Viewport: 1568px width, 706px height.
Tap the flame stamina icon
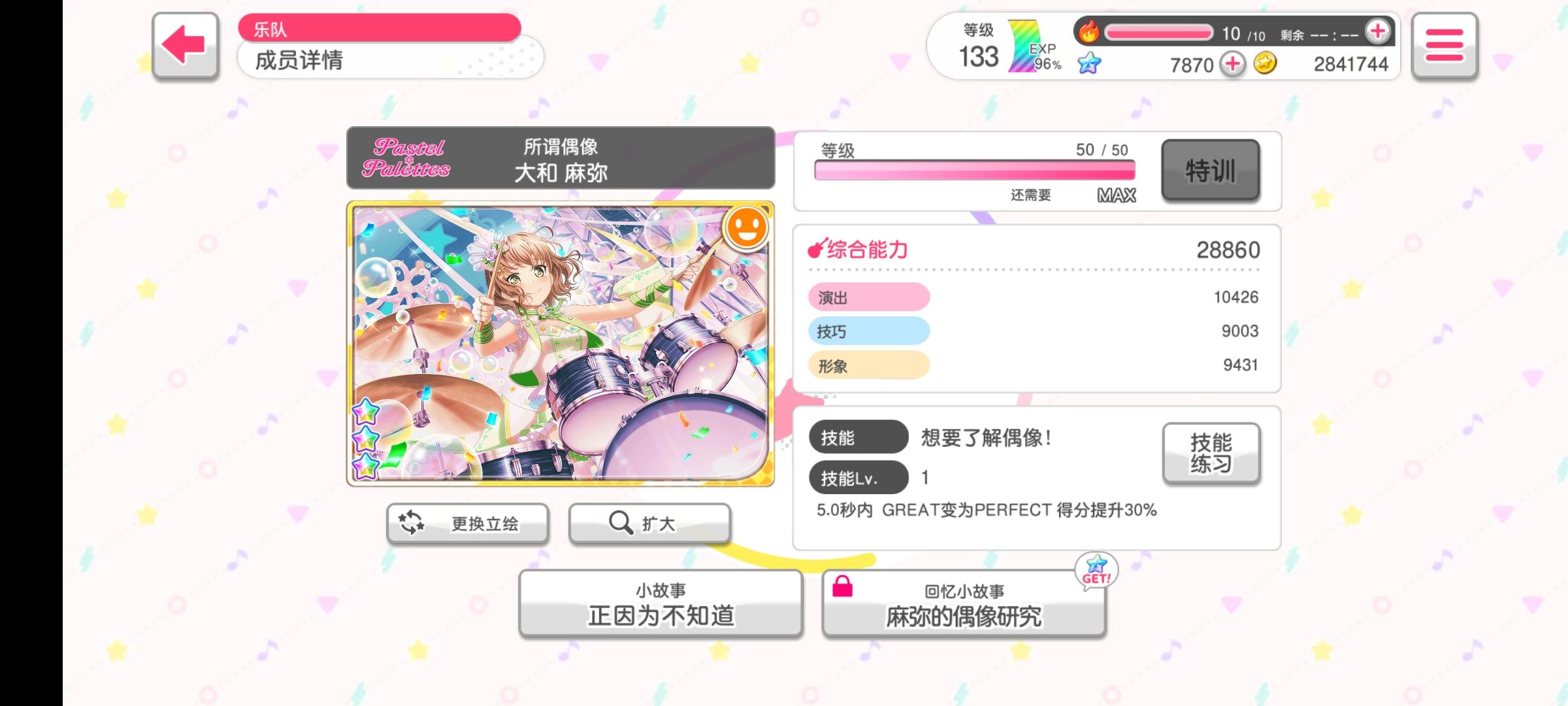1088,31
